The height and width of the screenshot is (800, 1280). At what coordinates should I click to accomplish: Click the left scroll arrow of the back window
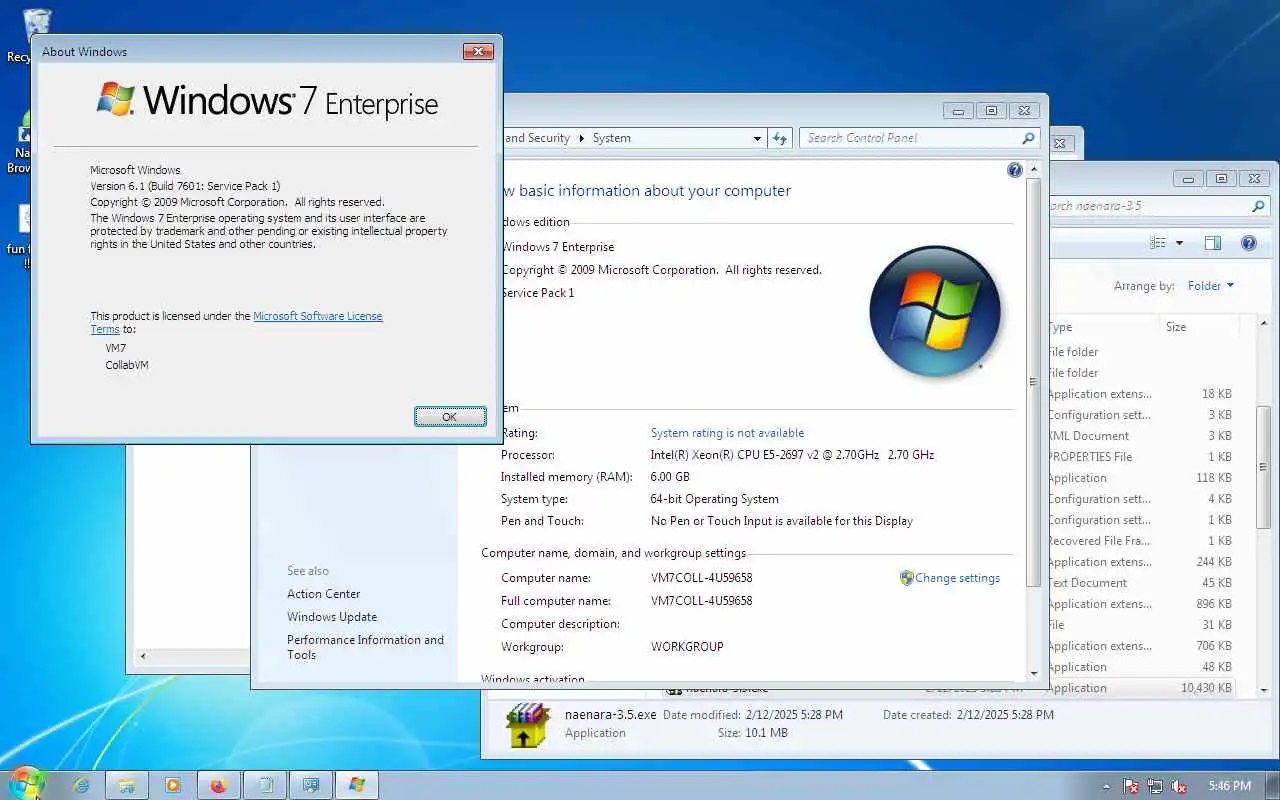pos(142,657)
